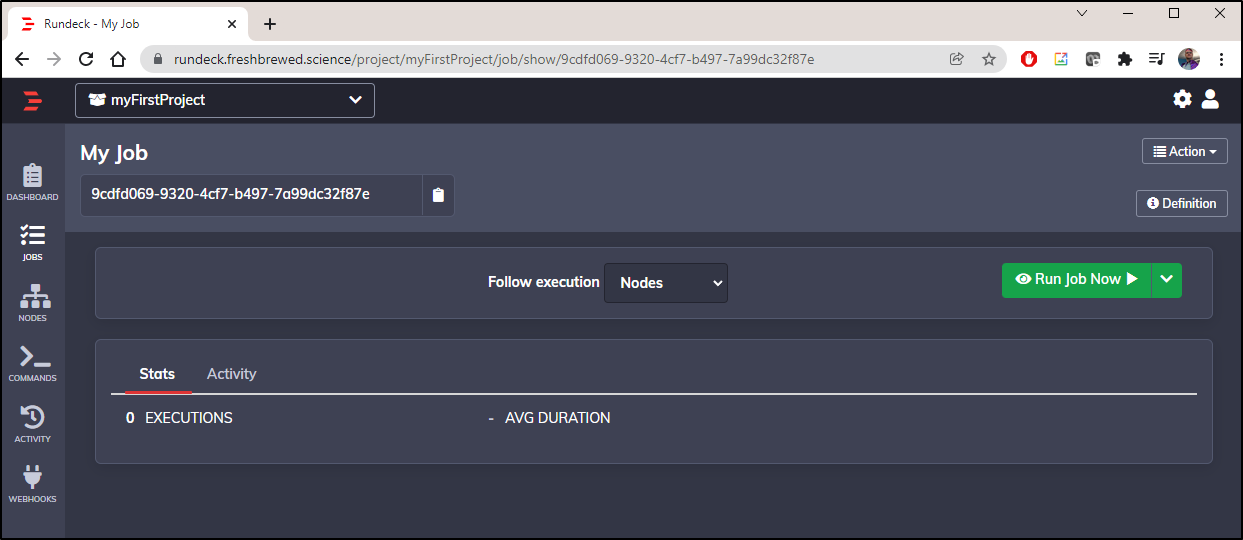Open the Webhooks sidebar item

coord(32,484)
